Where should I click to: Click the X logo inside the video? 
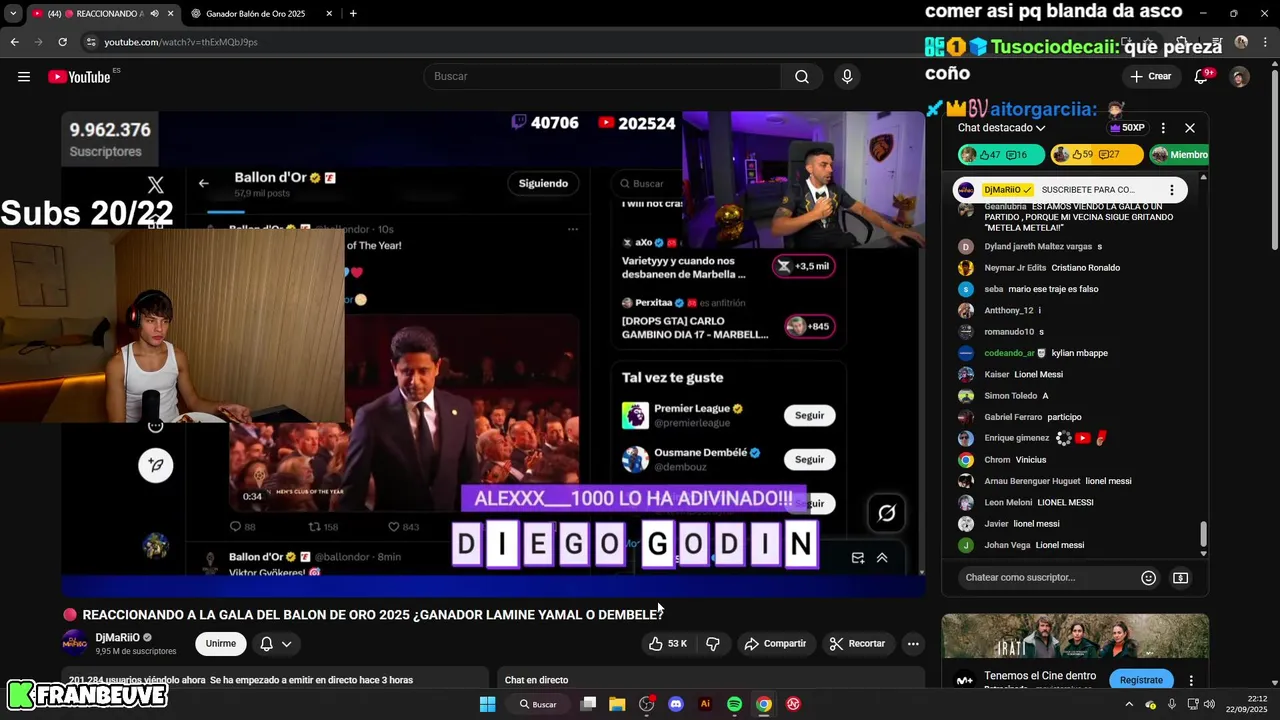155,184
